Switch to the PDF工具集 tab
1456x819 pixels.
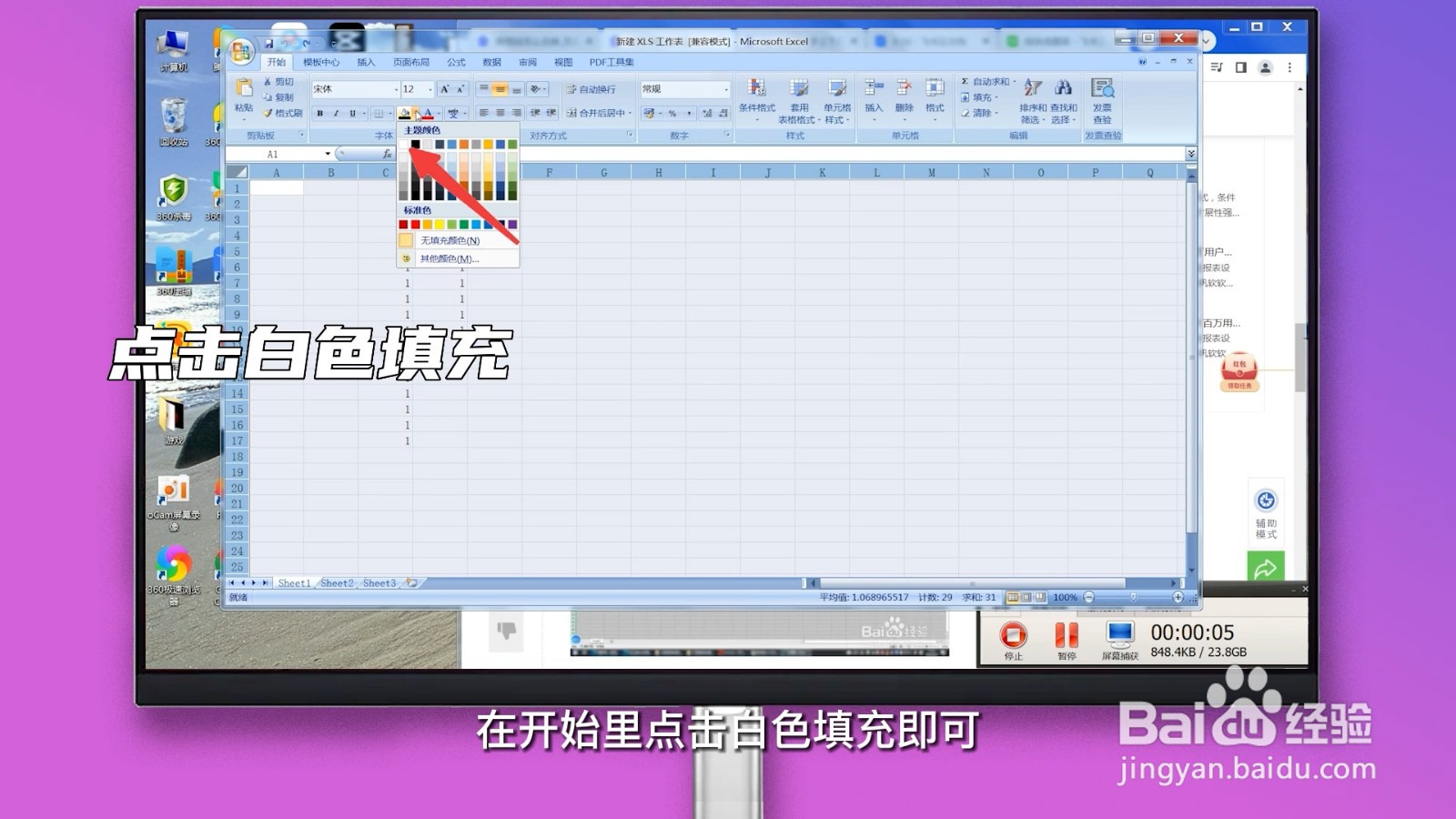click(612, 62)
